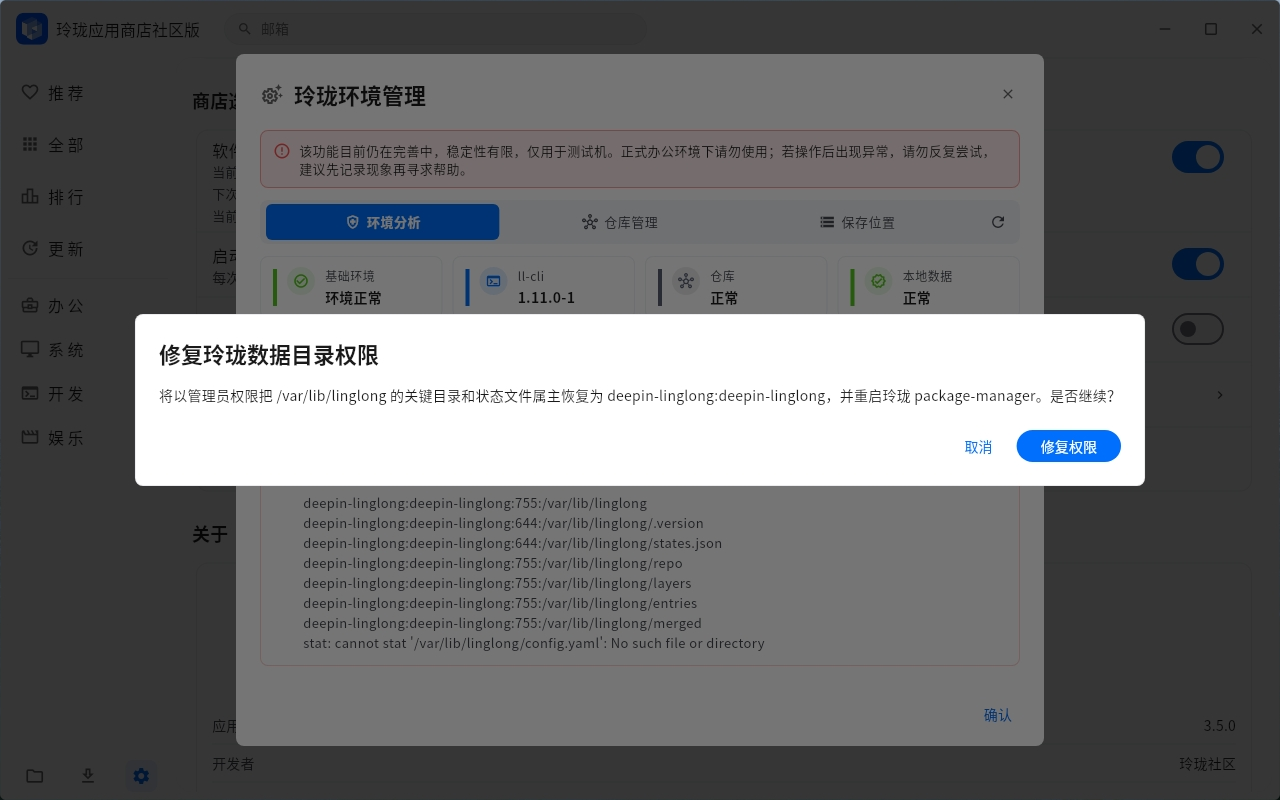Click the 玲珑应用商店 app logo
This screenshot has width=1280, height=800.
[32, 29]
